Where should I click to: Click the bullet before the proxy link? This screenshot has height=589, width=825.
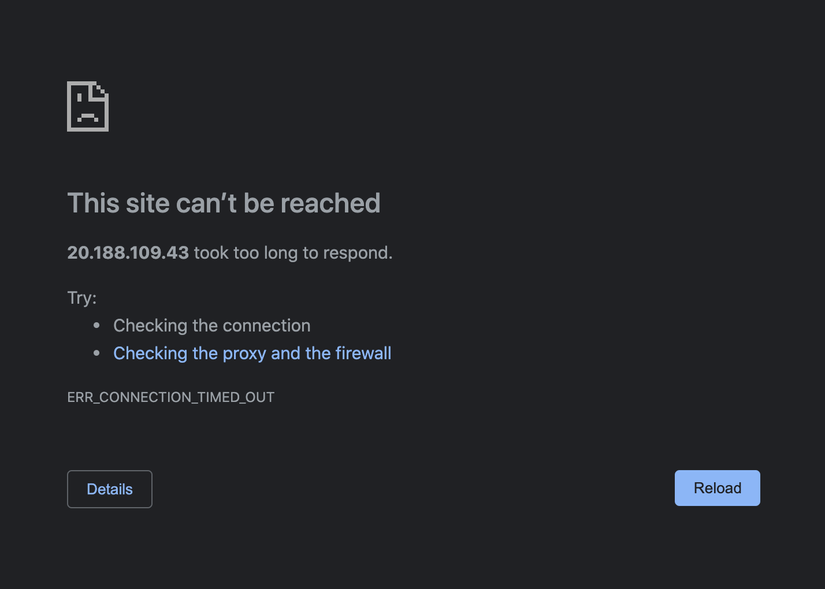[x=96, y=354]
